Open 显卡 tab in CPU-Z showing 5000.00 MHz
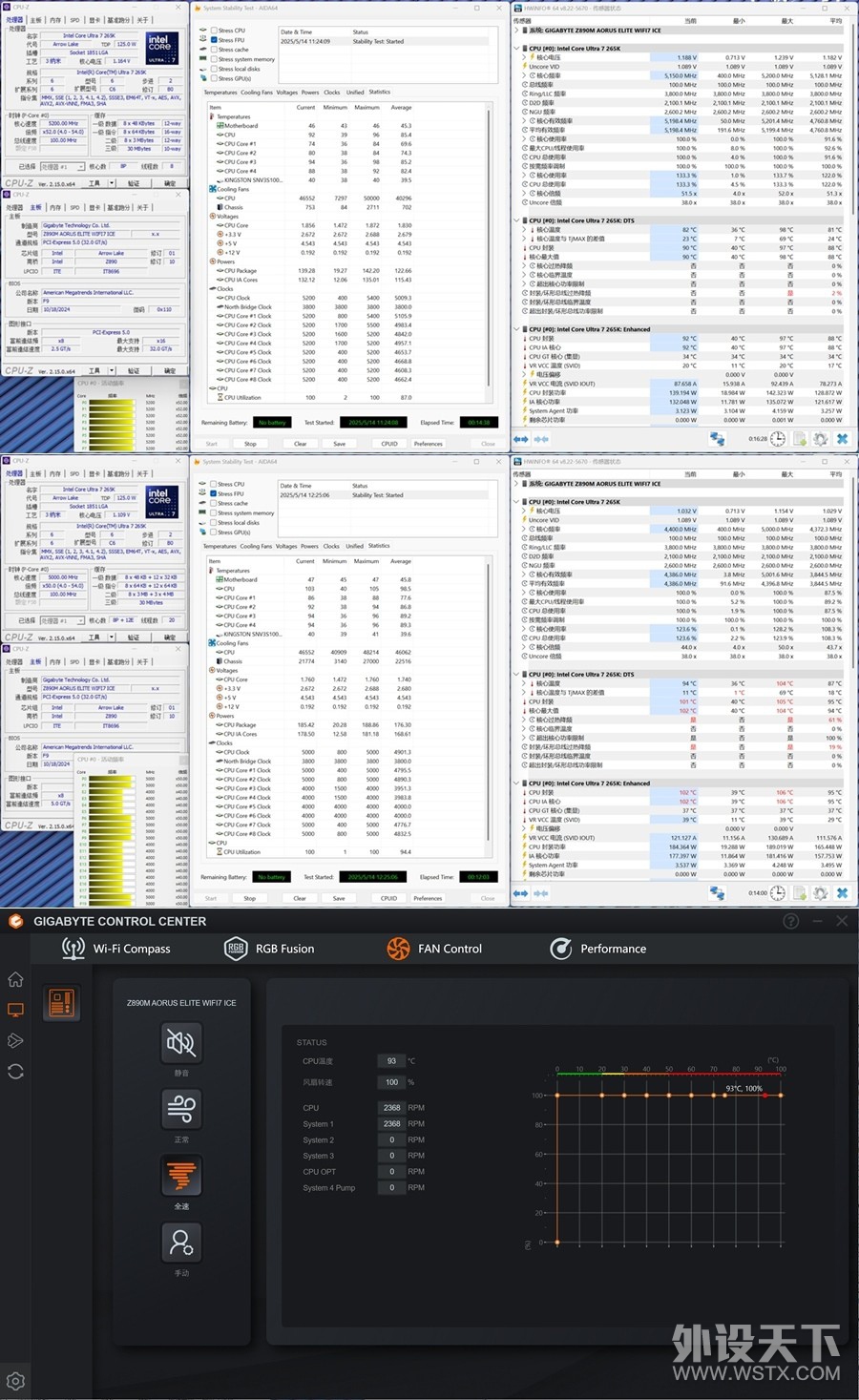This screenshot has width=859, height=1400. [x=94, y=473]
